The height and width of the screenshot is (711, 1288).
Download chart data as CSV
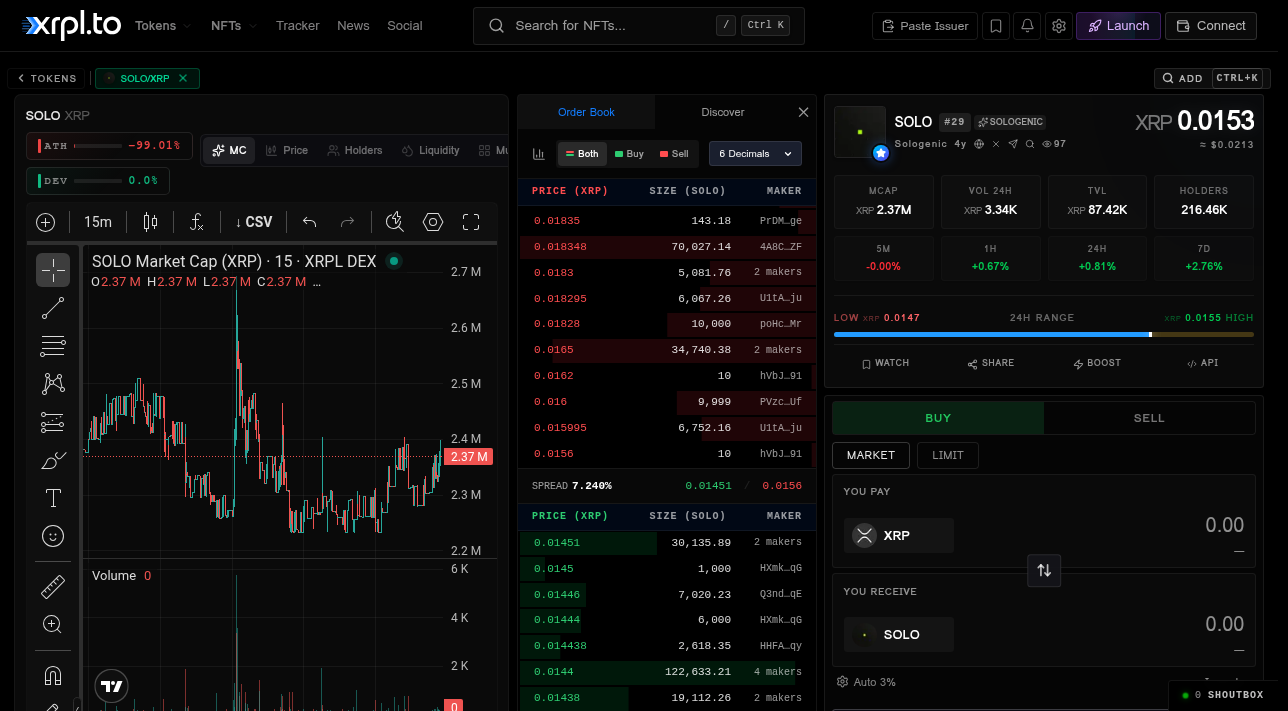pyautogui.click(x=254, y=222)
